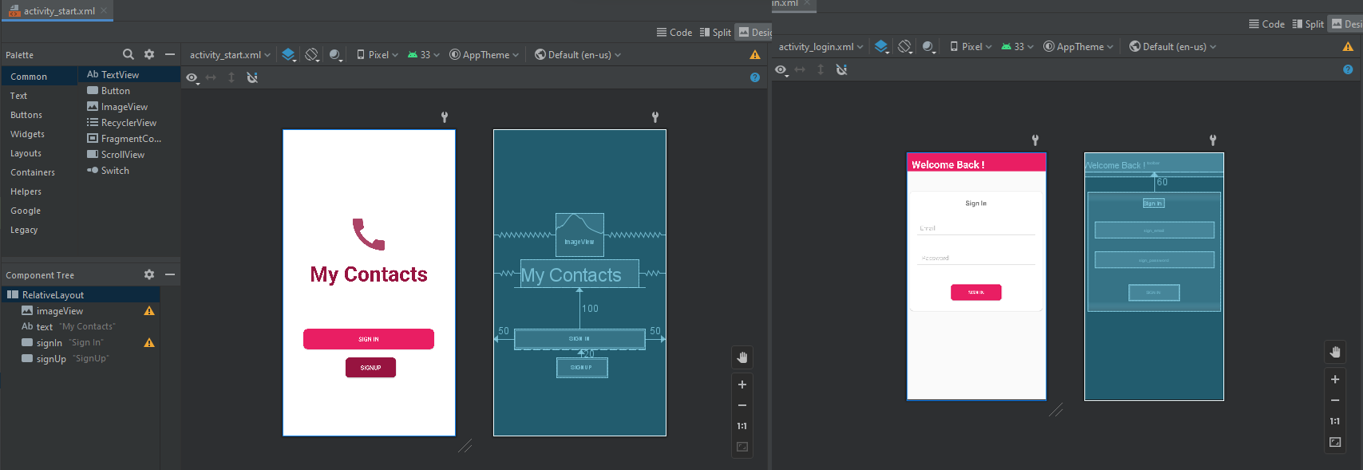Select the Widgets category in Palette
Screen dimensions: 1363x470
27,134
